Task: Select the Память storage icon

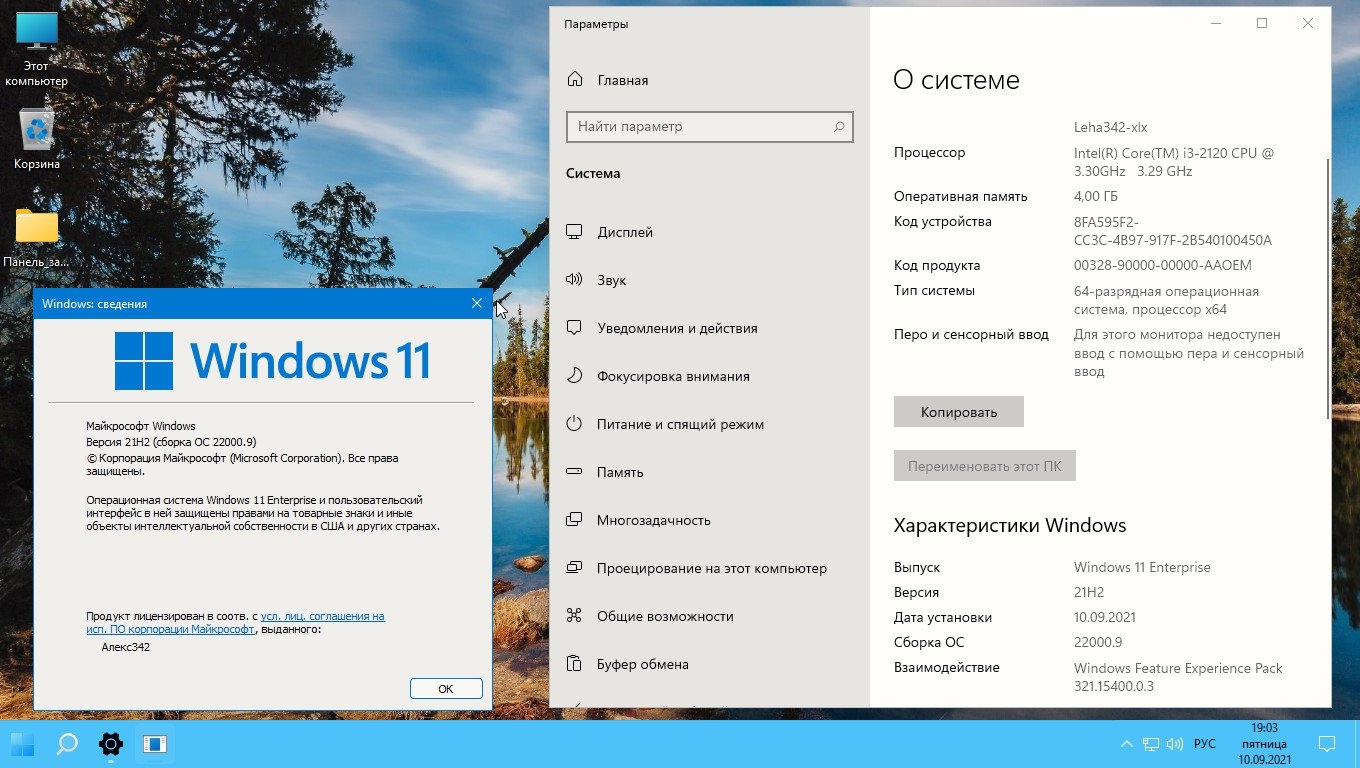Action: click(574, 472)
